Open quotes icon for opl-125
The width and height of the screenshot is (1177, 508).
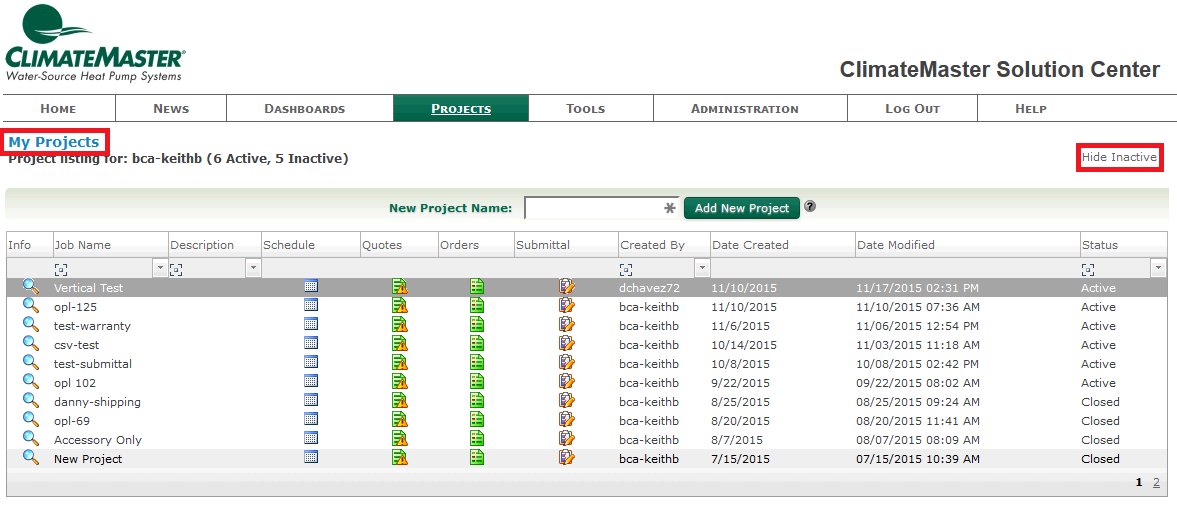pyautogui.click(x=400, y=305)
